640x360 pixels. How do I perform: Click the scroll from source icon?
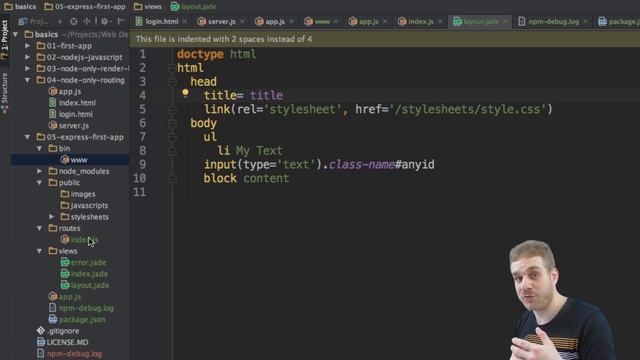tap(74, 21)
